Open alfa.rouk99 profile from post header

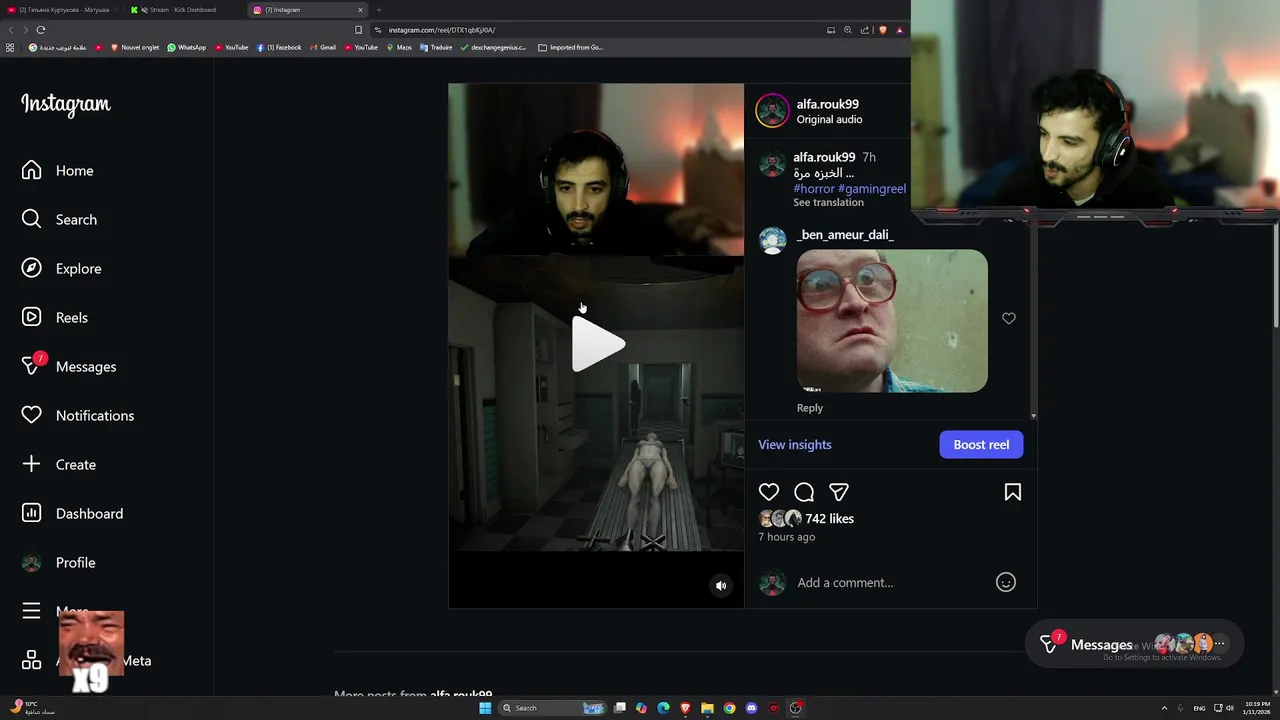click(x=827, y=104)
